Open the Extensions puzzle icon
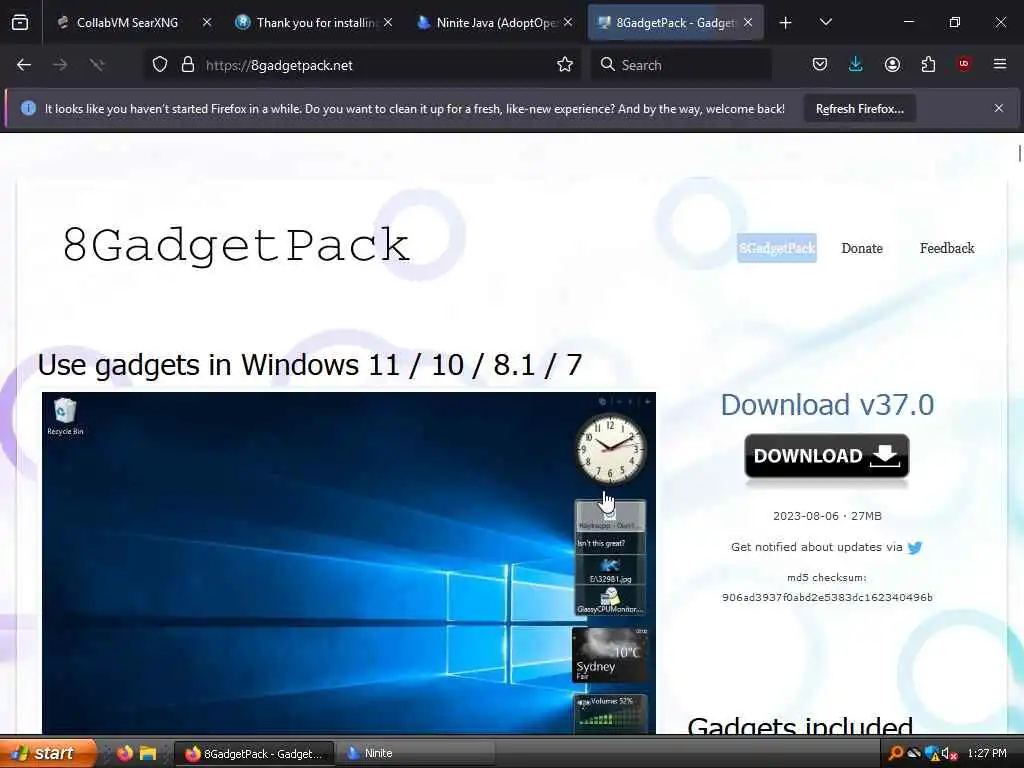This screenshot has width=1024, height=768. pyautogui.click(x=928, y=65)
